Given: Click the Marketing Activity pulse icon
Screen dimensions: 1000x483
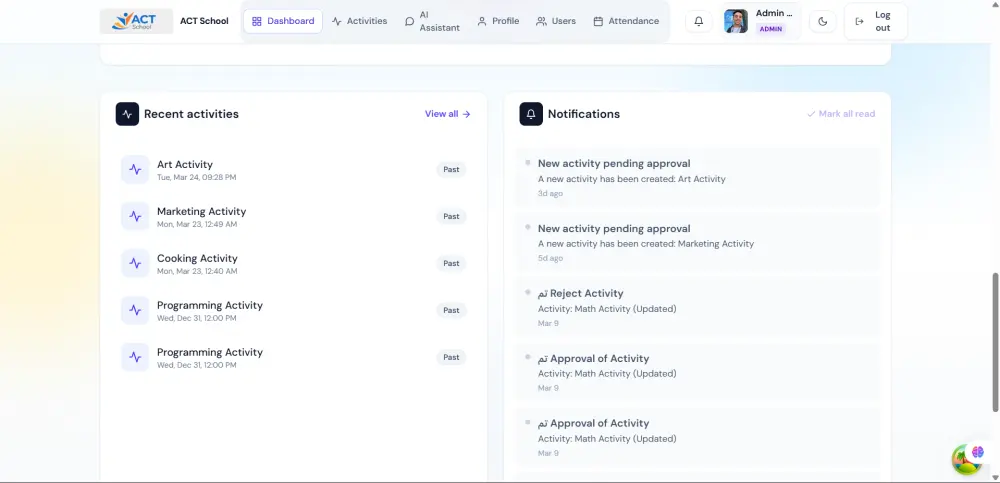Looking at the screenshot, I should (x=135, y=216).
